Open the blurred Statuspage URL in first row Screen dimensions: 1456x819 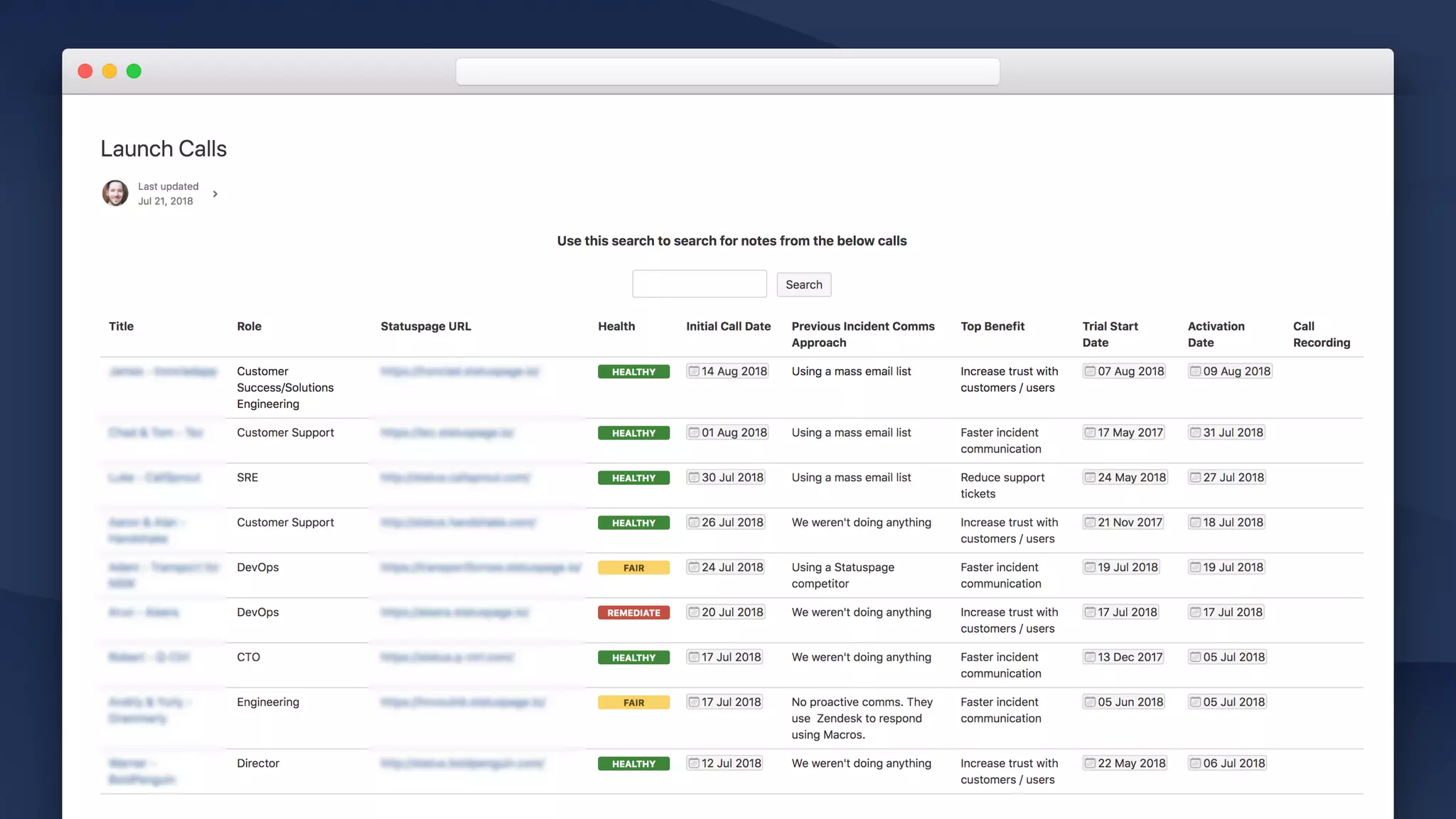click(x=459, y=371)
